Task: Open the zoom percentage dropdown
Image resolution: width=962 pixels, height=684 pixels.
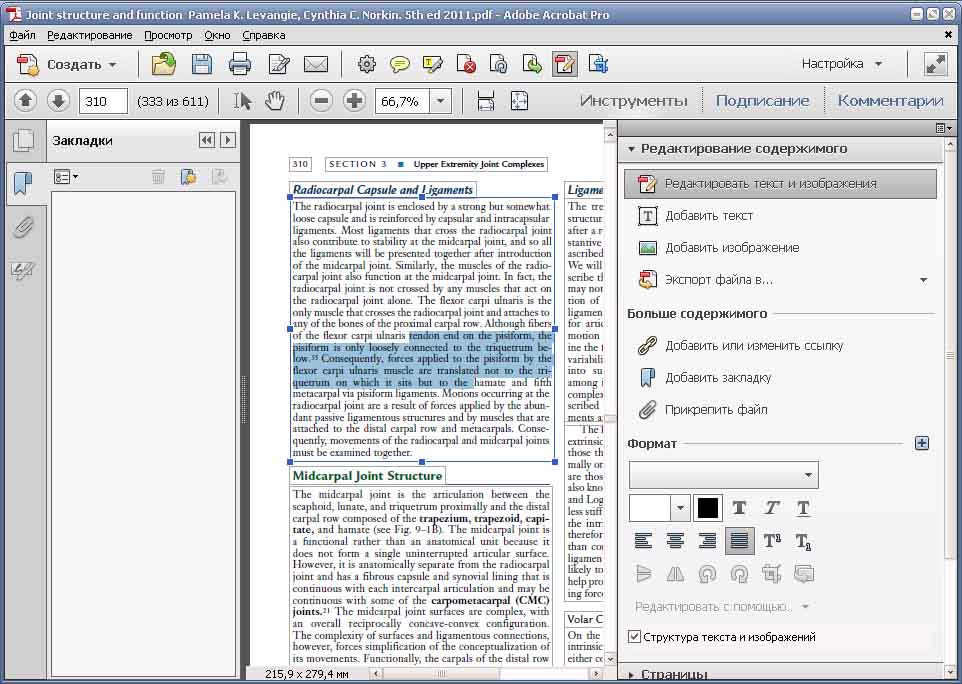Action: pos(440,101)
